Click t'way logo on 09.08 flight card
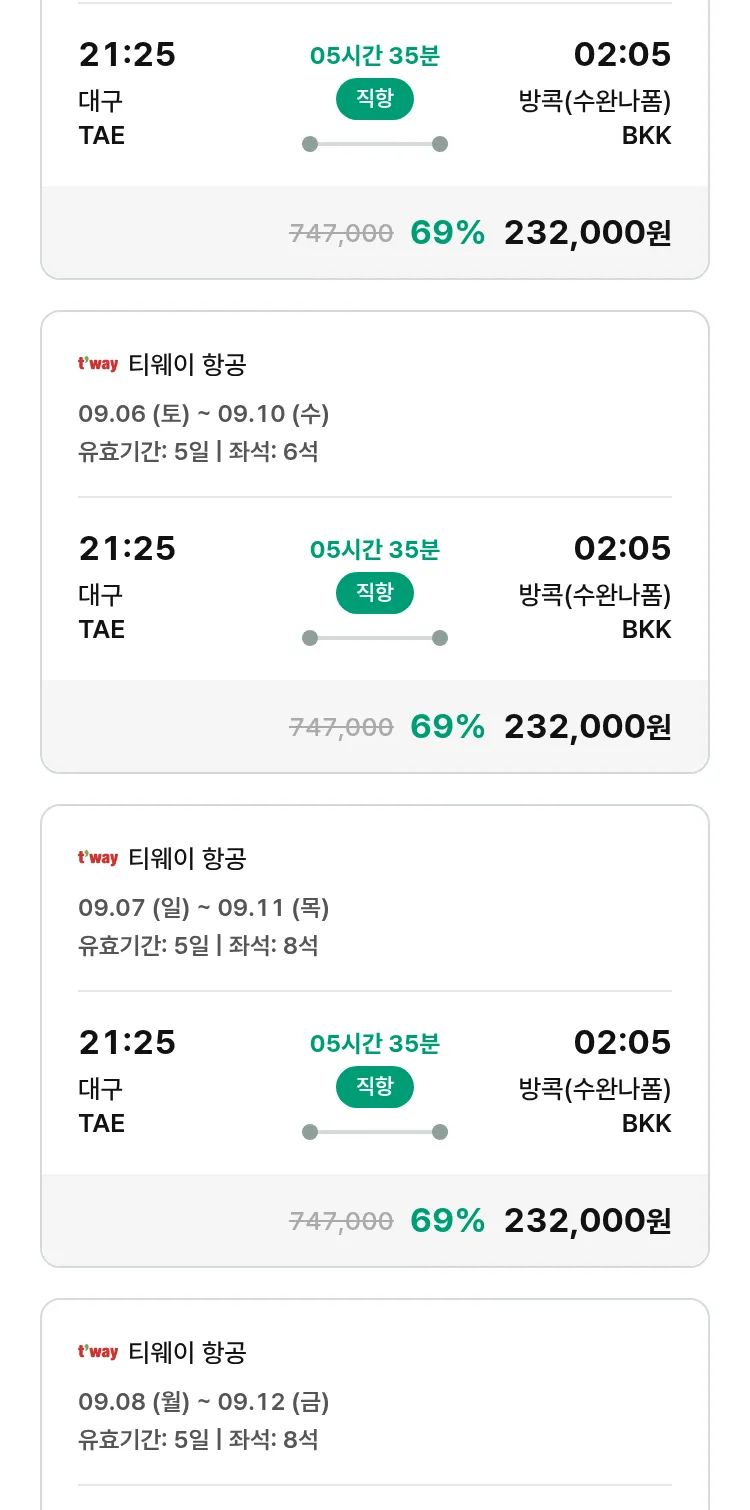 (x=98, y=1352)
